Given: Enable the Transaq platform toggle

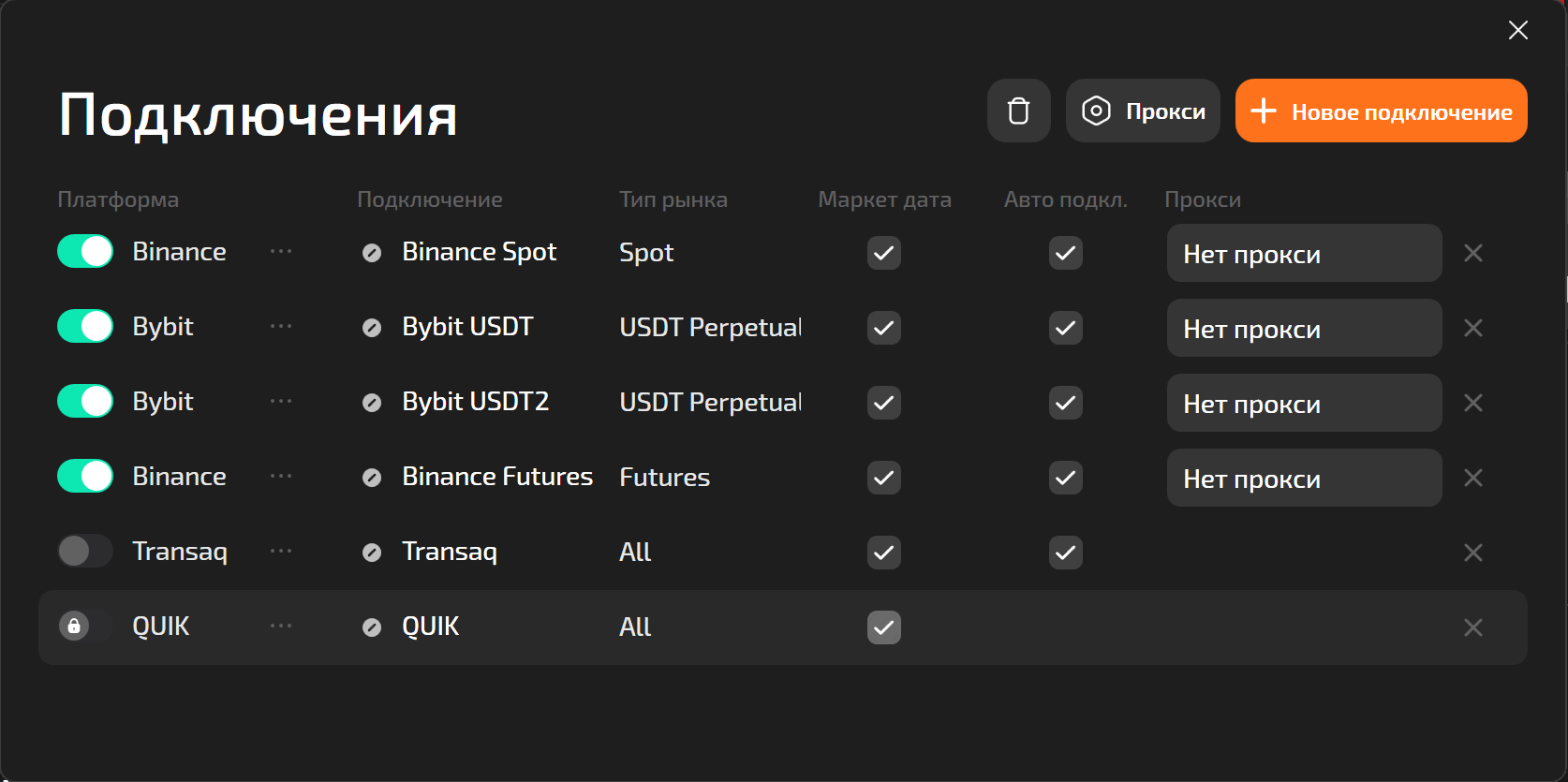Looking at the screenshot, I should [85, 552].
